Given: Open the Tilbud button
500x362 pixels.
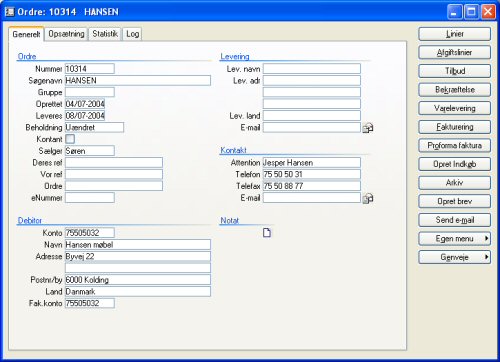Looking at the screenshot, I should pyautogui.click(x=455, y=71).
